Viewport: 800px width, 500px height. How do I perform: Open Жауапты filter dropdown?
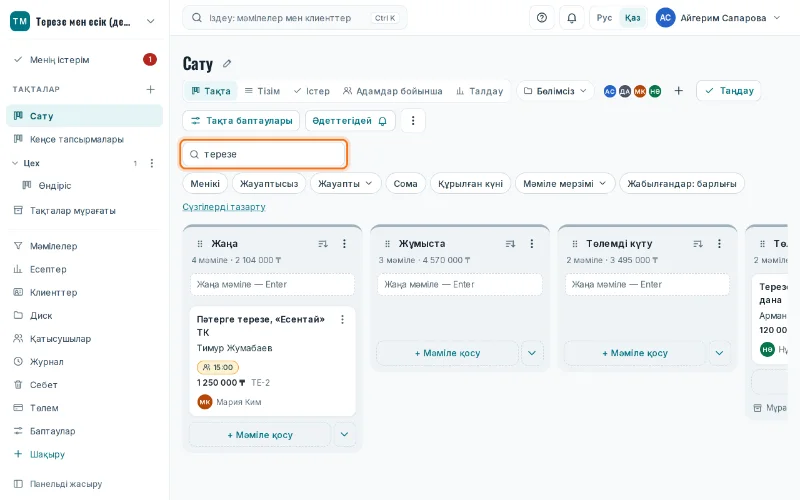[x=345, y=184]
